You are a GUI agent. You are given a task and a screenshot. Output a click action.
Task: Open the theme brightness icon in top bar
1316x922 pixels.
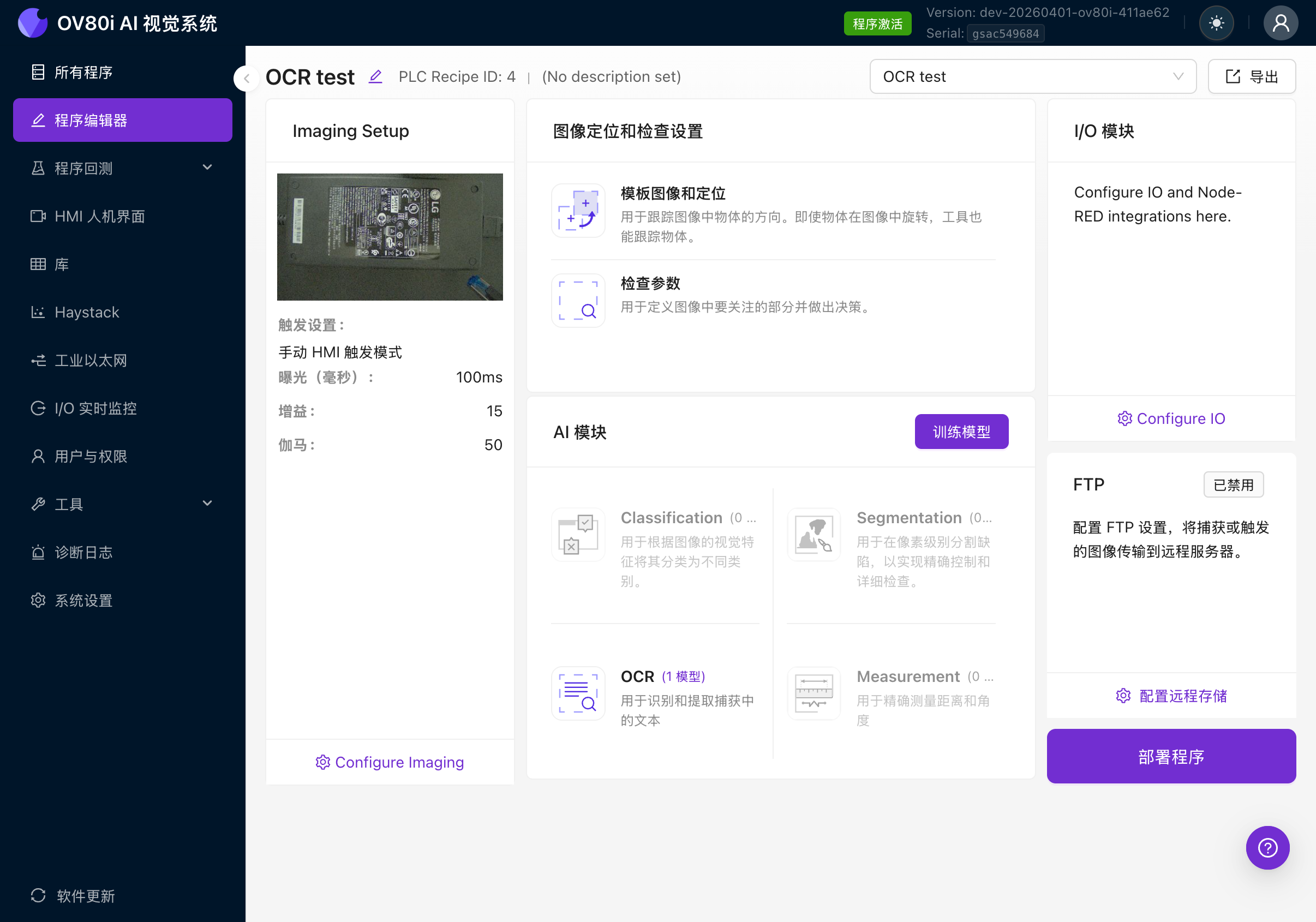click(x=1216, y=23)
